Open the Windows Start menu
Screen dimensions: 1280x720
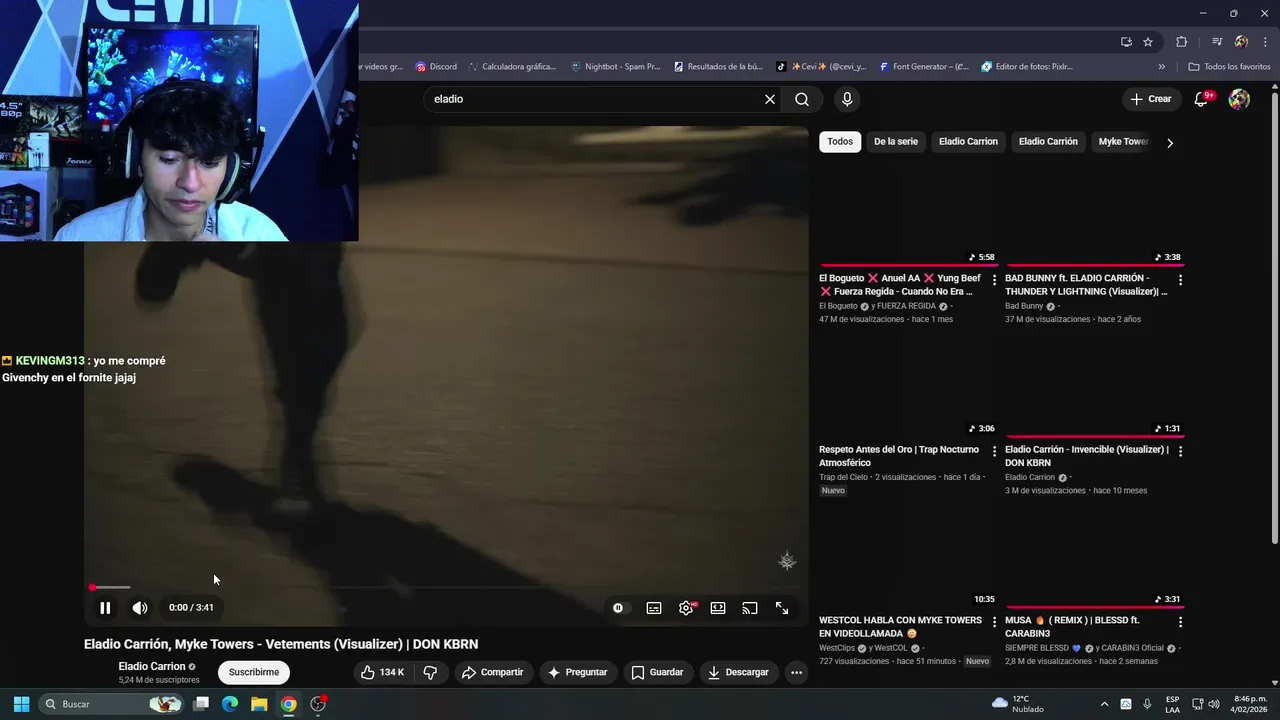tap(21, 704)
